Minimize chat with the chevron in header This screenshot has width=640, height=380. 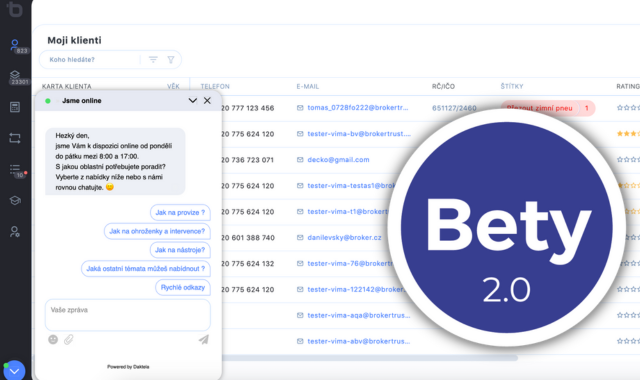[x=193, y=100]
